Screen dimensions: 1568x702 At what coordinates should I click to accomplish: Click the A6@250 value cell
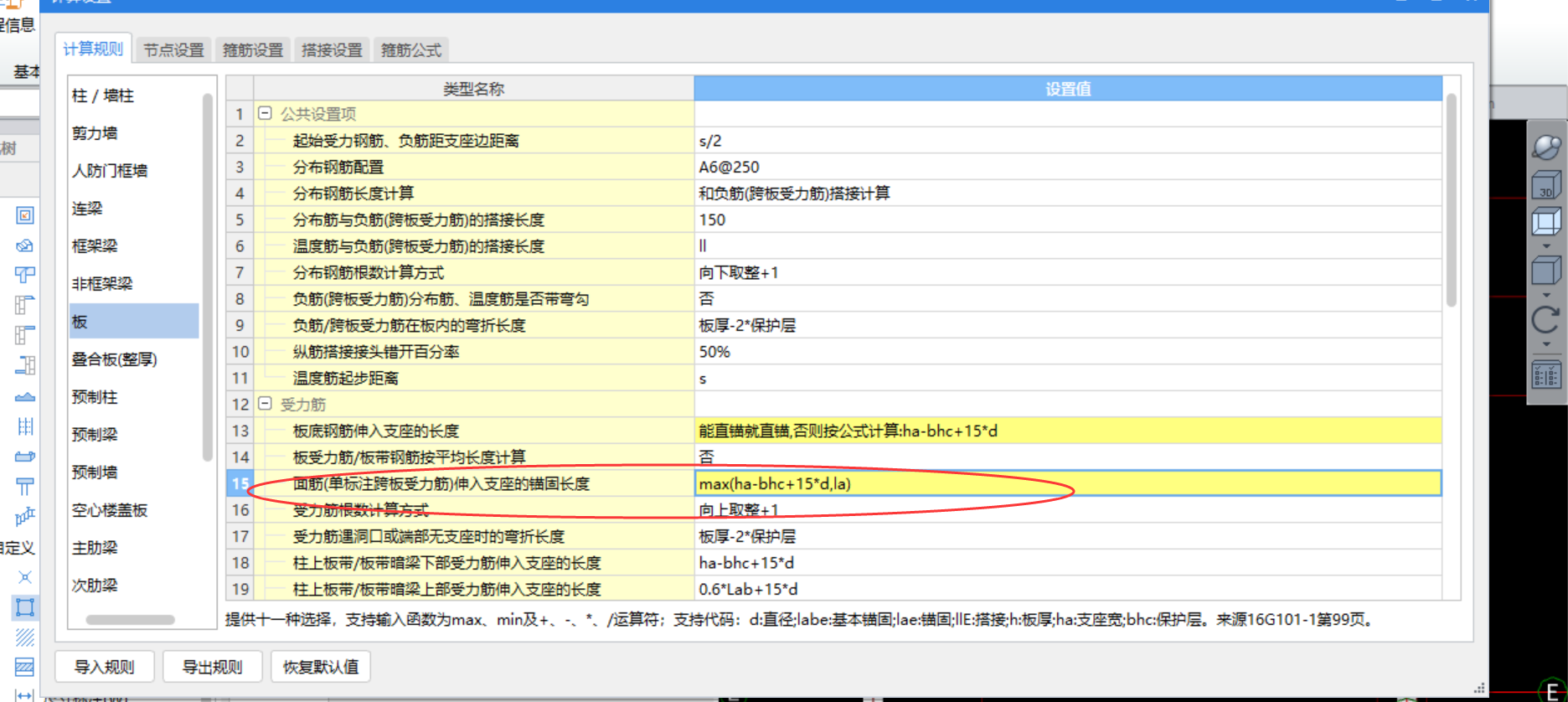[x=1068, y=167]
